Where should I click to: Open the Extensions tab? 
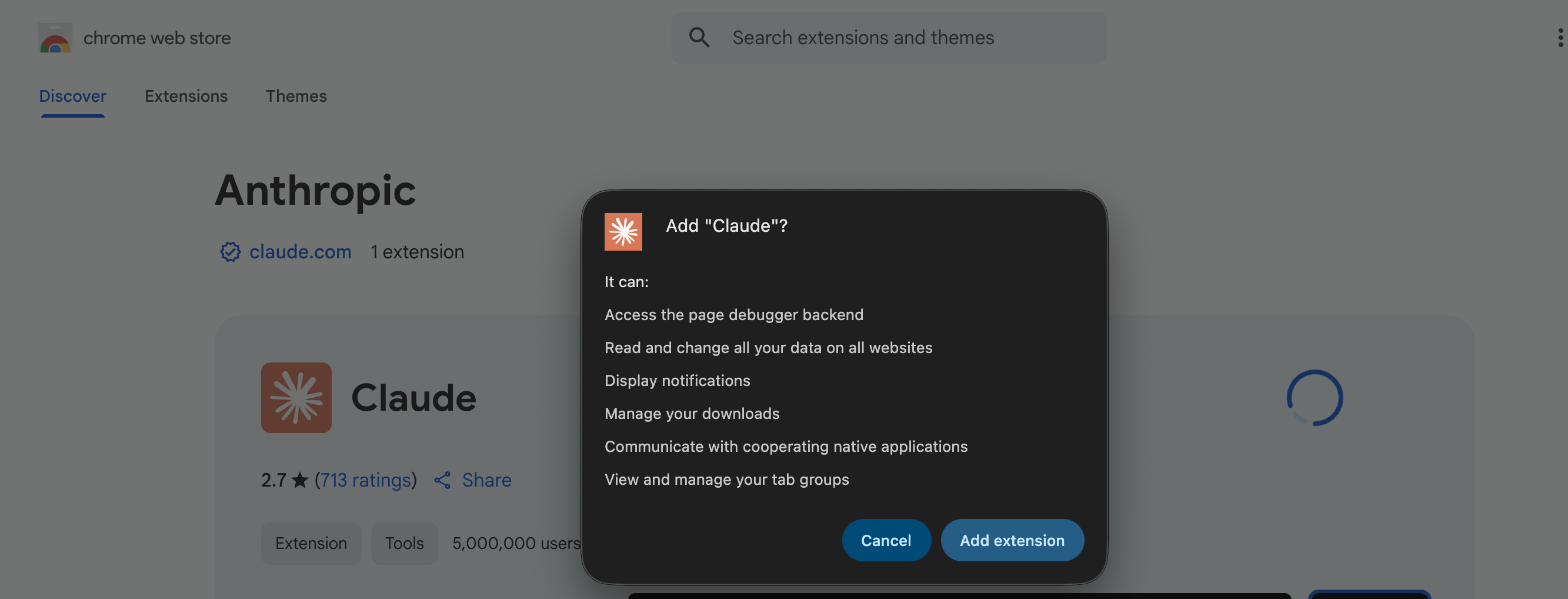tap(186, 96)
